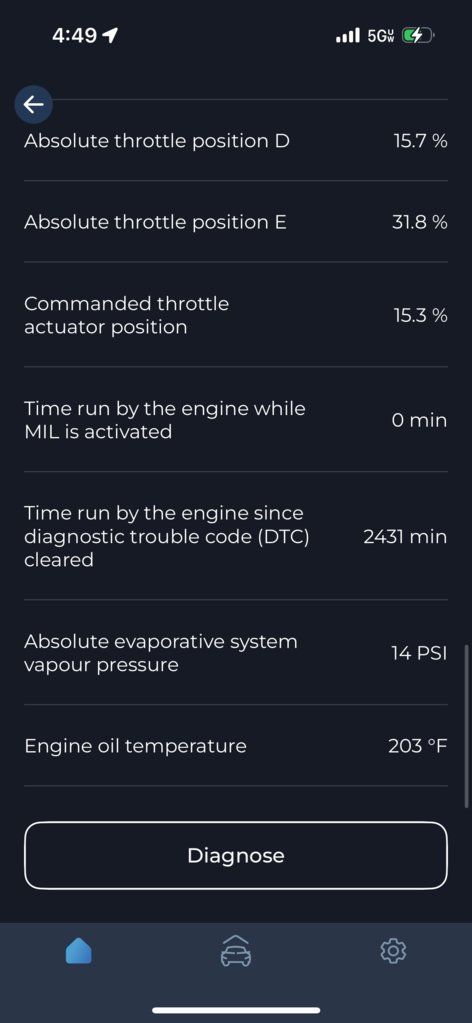Select Absolute evaporative system vapour pressure row
The width and height of the screenshot is (472, 1023).
point(236,653)
